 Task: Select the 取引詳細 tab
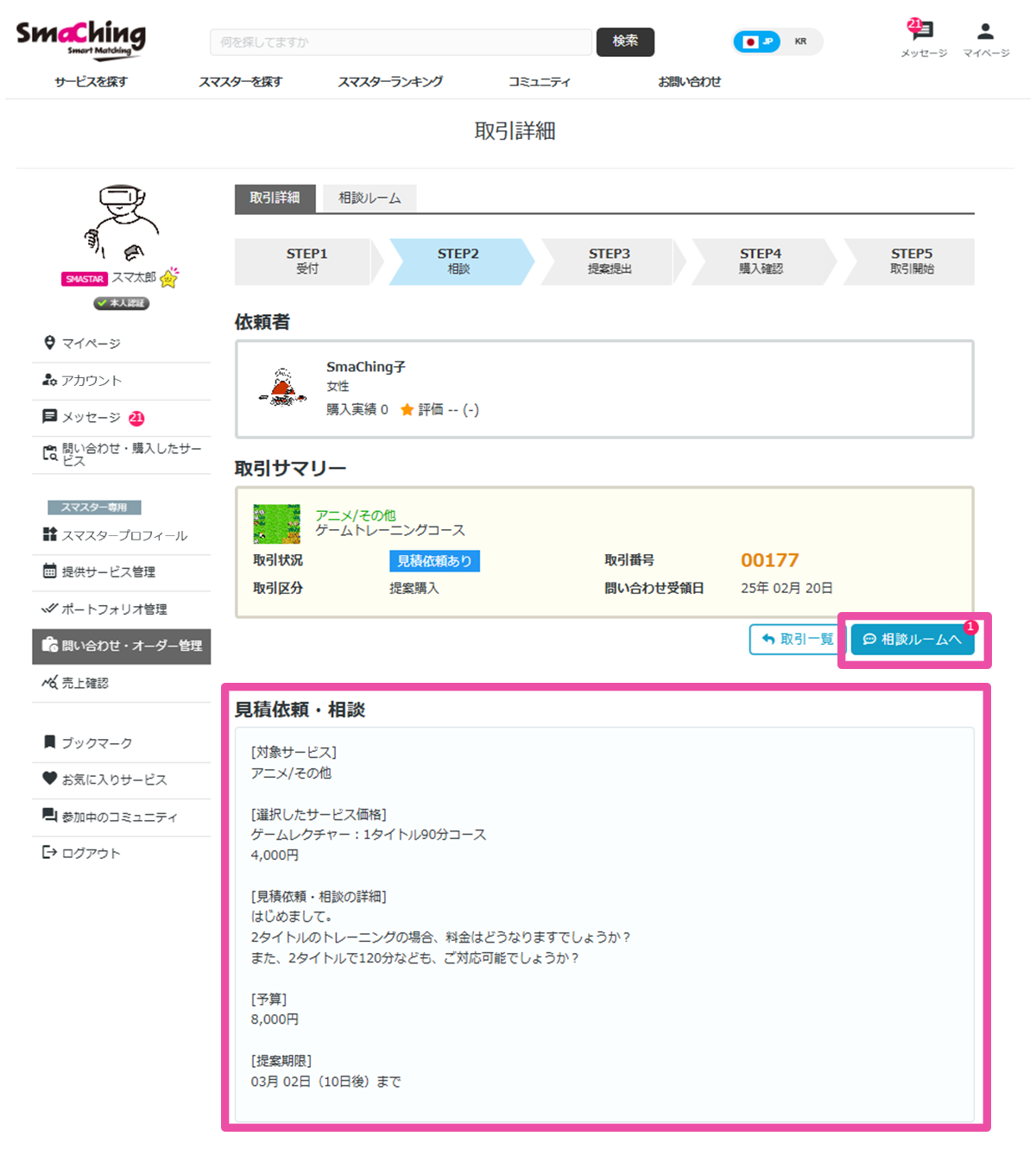tap(275, 198)
